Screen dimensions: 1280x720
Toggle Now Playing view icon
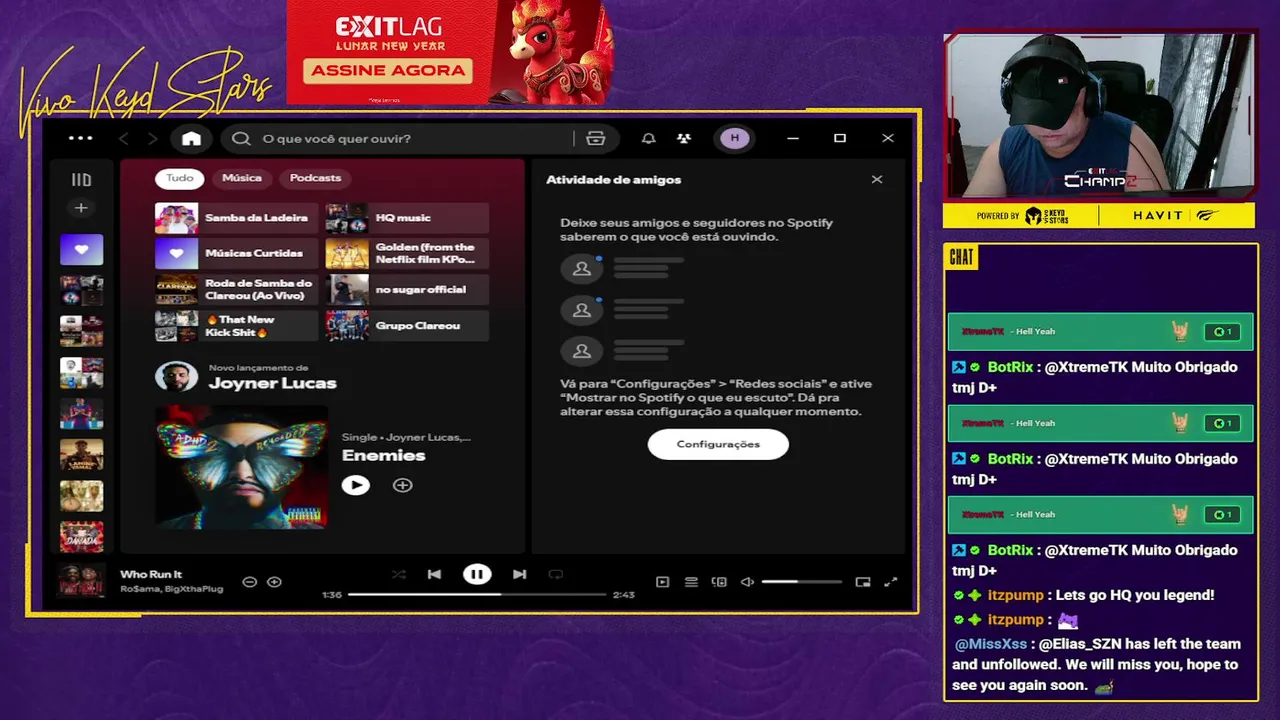(662, 582)
